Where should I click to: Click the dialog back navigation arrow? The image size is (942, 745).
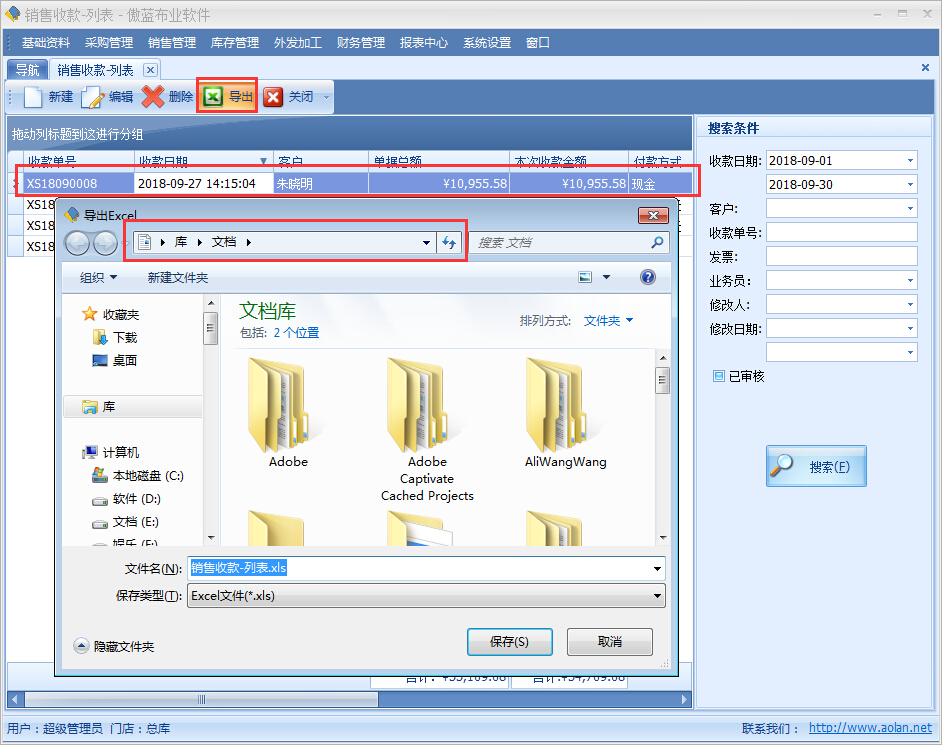tap(77, 243)
